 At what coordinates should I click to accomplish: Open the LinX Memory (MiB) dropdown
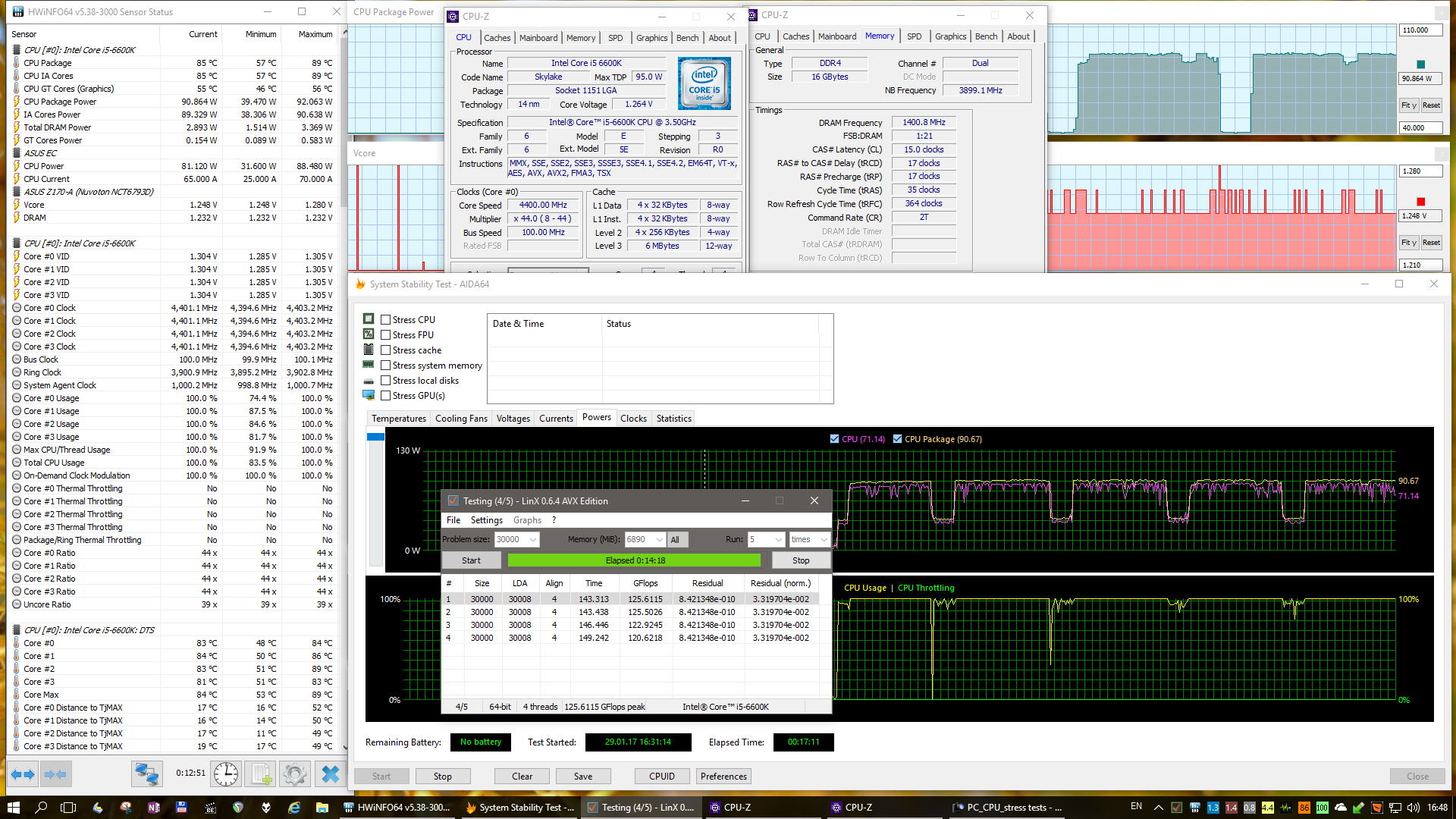[x=659, y=539]
